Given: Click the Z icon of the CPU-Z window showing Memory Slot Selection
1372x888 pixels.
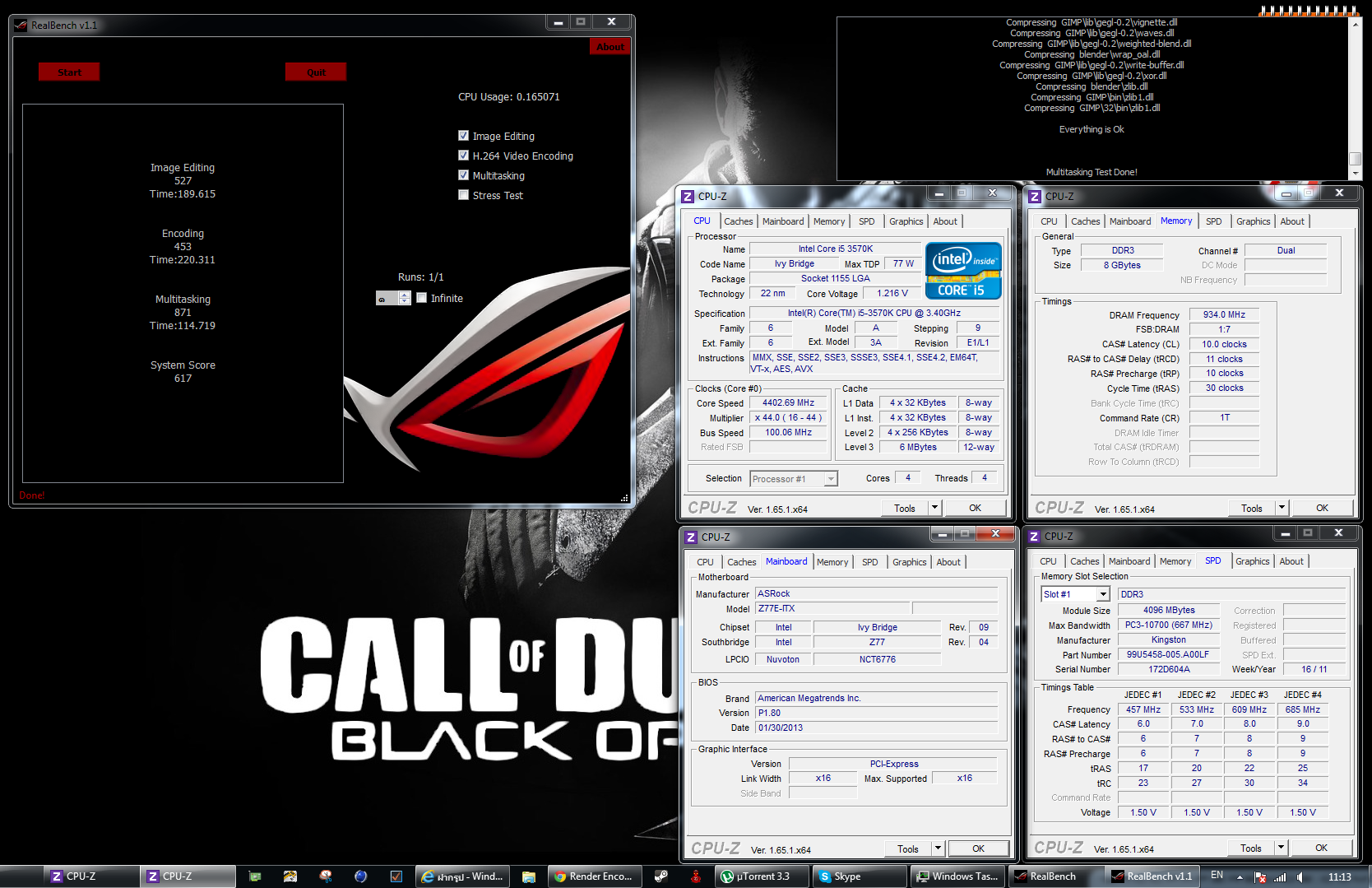Looking at the screenshot, I should [x=1035, y=537].
